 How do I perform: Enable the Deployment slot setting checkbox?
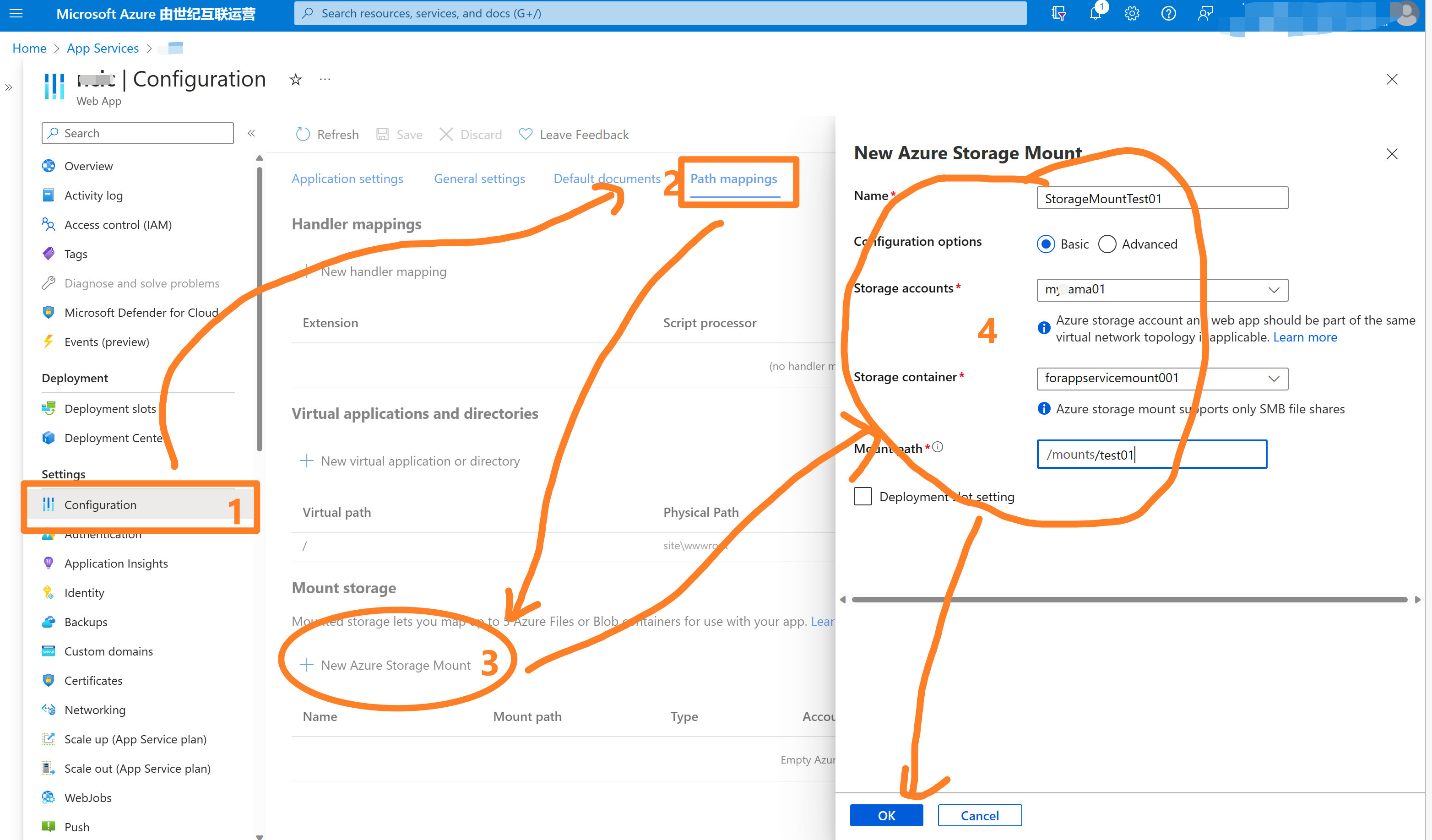(862, 497)
